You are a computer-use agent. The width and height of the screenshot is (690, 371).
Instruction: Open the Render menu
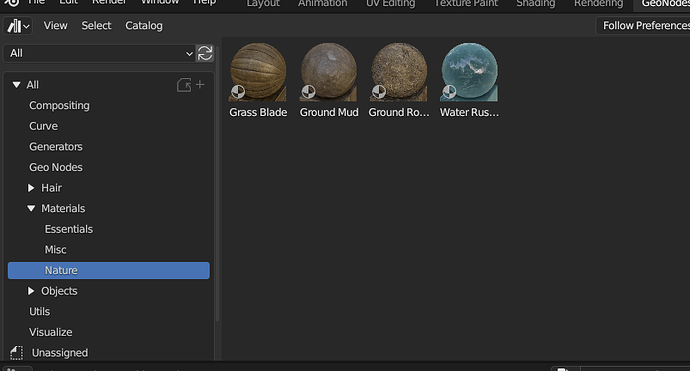tap(109, 3)
